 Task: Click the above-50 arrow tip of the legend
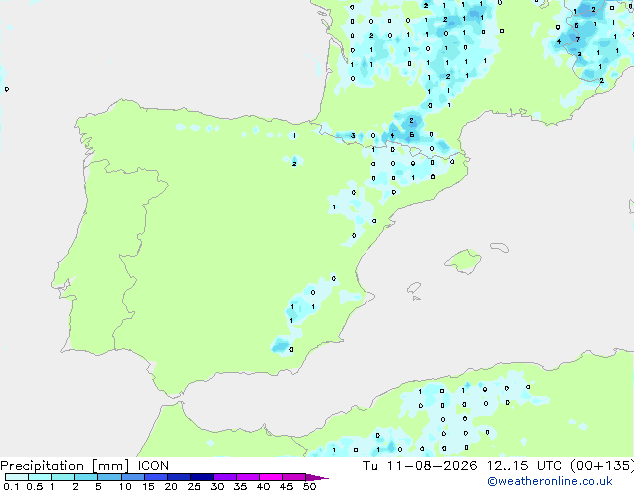pos(317,477)
